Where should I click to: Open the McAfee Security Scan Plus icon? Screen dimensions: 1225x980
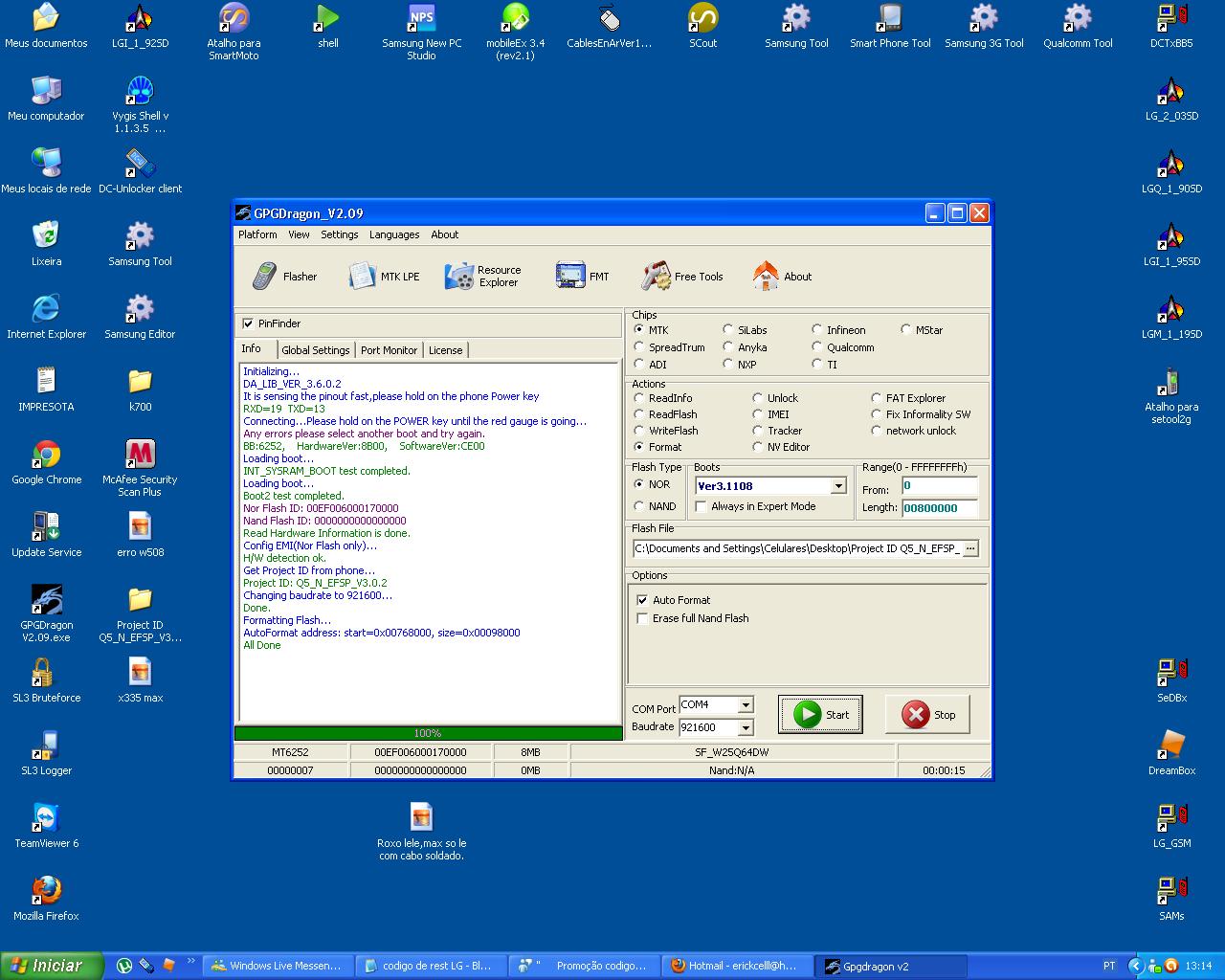[140, 468]
